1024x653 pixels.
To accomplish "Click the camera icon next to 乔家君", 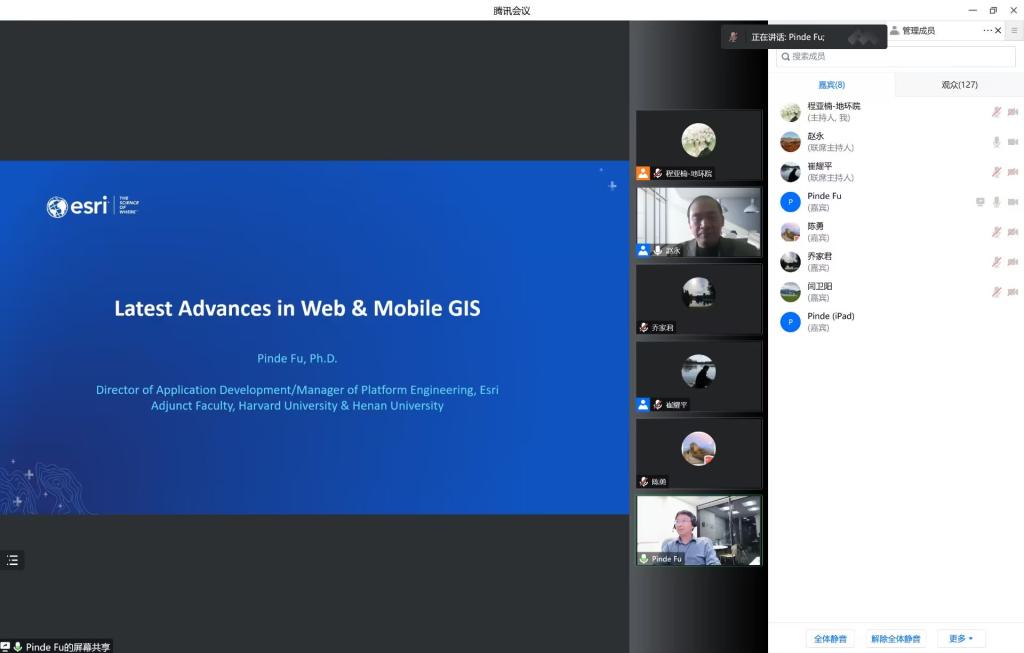I will (1012, 262).
